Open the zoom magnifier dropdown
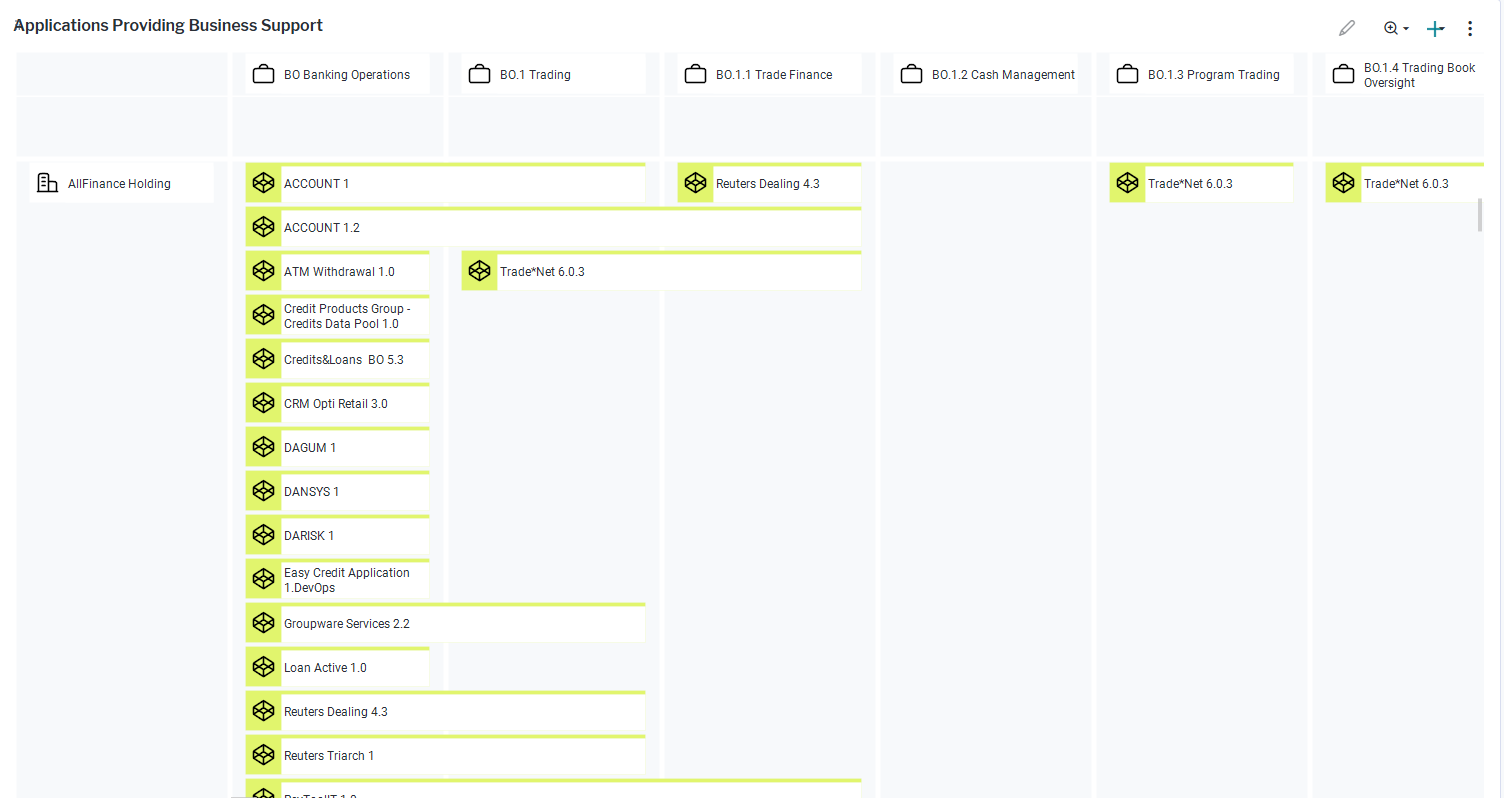This screenshot has width=1504, height=798. [x=1396, y=28]
